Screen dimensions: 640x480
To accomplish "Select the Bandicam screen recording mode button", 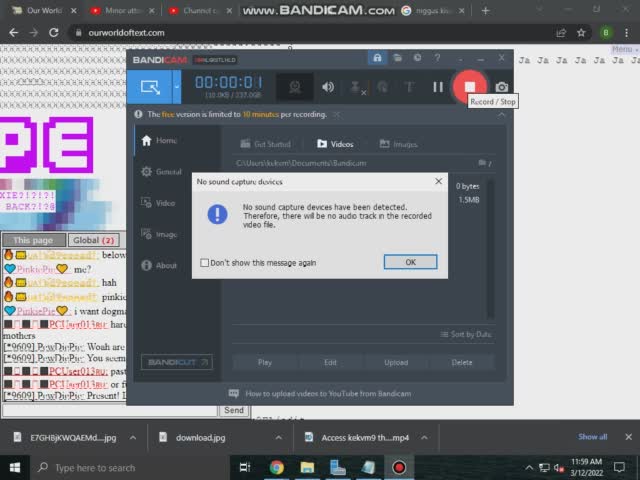I will tap(149, 87).
